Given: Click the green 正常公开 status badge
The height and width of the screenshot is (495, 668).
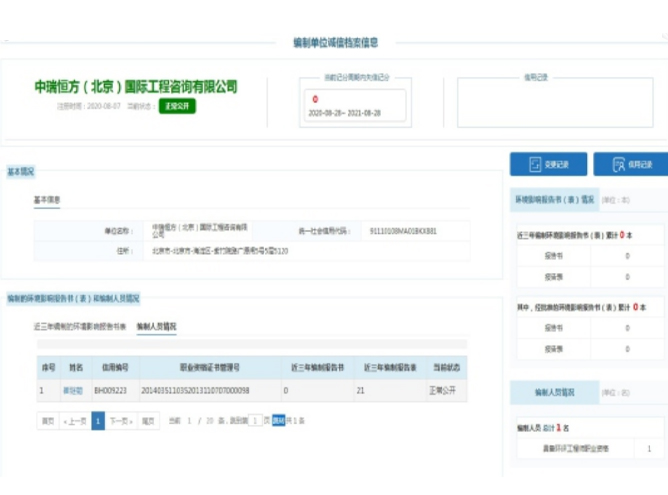Looking at the screenshot, I should click(x=177, y=106).
